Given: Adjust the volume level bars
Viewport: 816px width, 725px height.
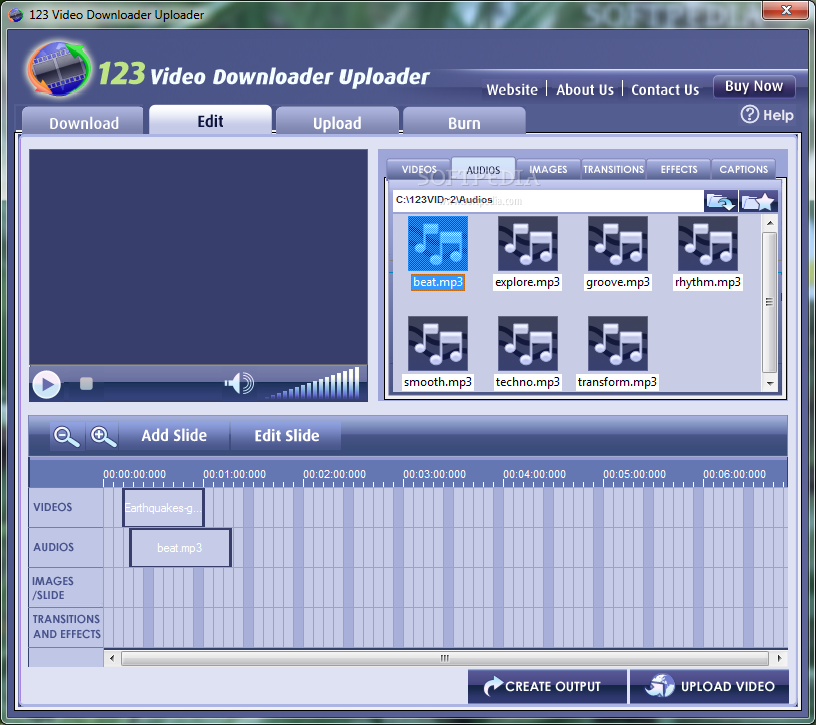Looking at the screenshot, I should point(313,384).
